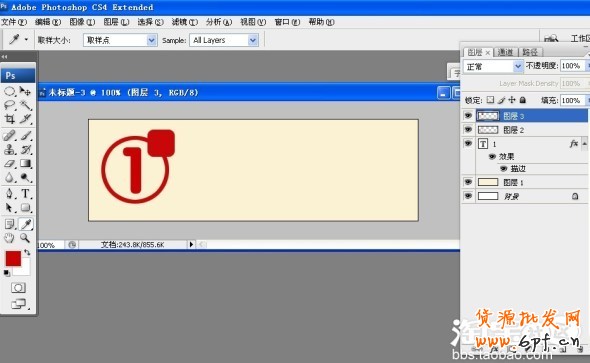
Task: Select the Type tool in toolbox
Action: tap(25, 193)
